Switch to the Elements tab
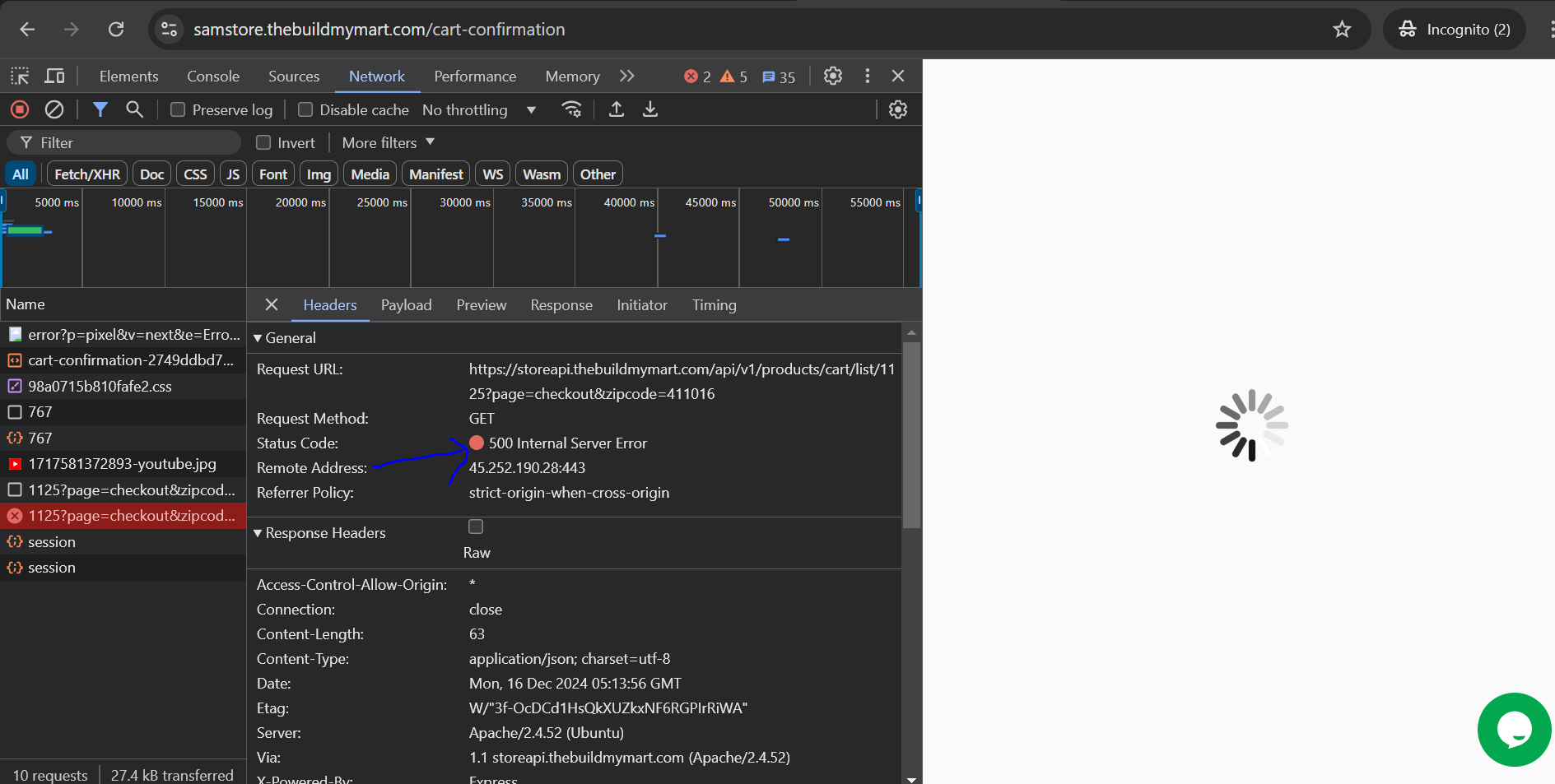This screenshot has height=784, width=1555. 129,76
